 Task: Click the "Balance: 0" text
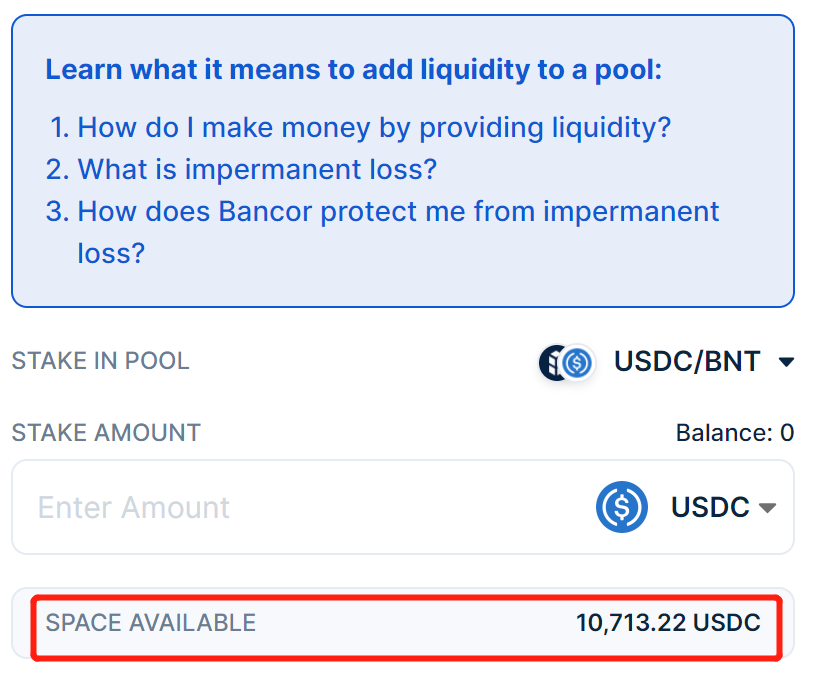734,433
